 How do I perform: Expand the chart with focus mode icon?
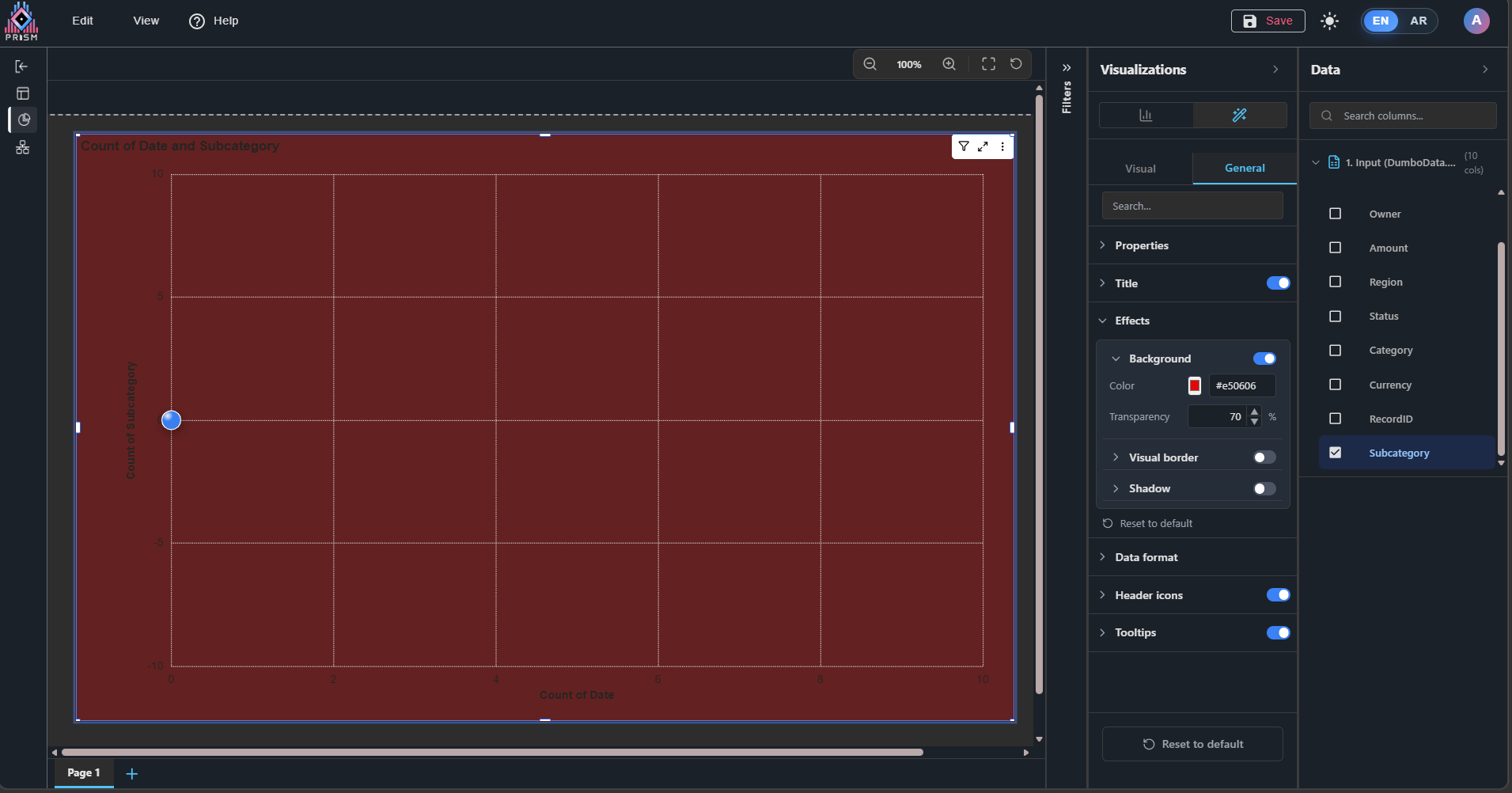click(x=983, y=146)
